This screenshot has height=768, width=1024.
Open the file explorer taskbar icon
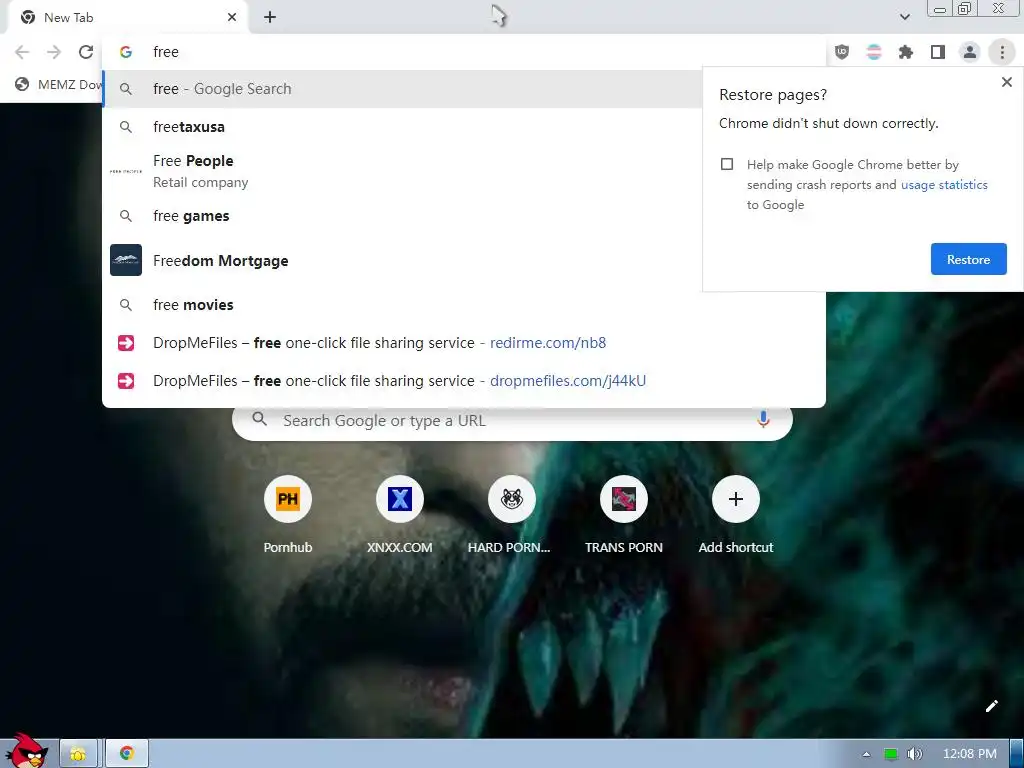78,754
